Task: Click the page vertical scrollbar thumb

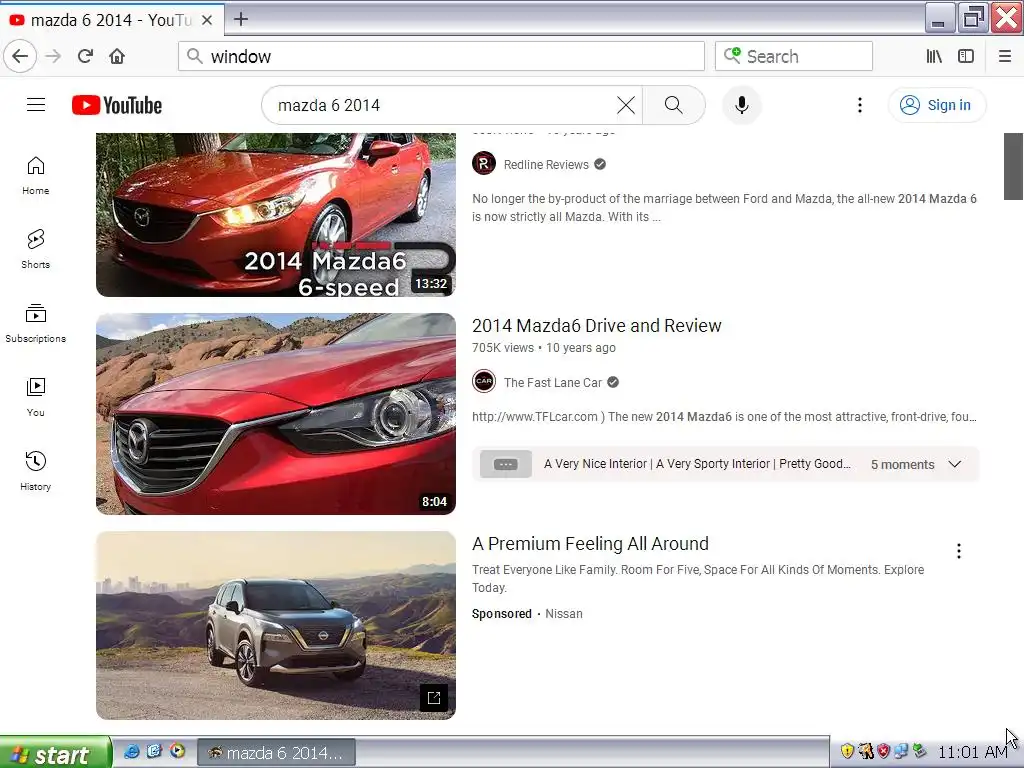Action: tap(1014, 166)
